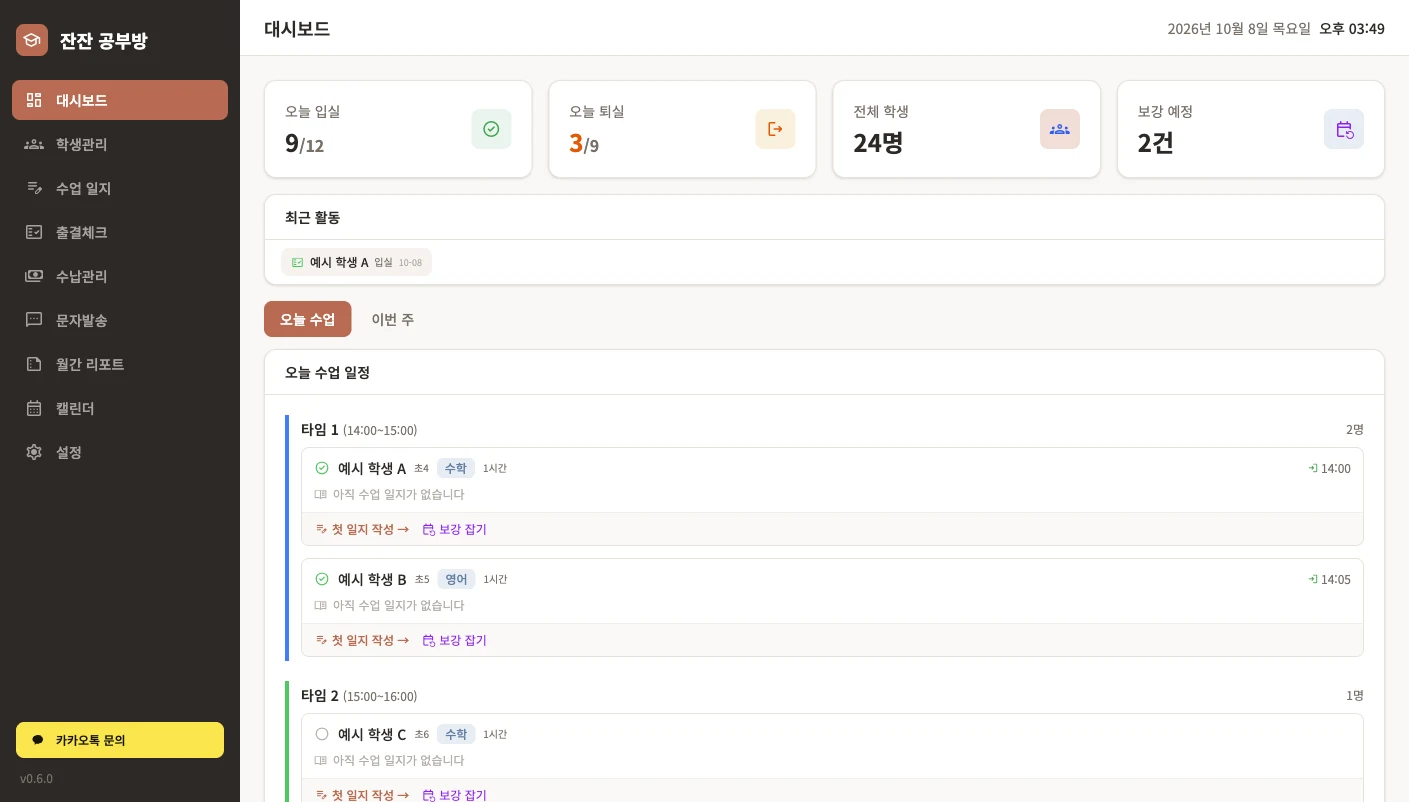Image resolution: width=1409 pixels, height=802 pixels.
Task: Click the 오후 03:49 clock text
Action: coord(1352,28)
